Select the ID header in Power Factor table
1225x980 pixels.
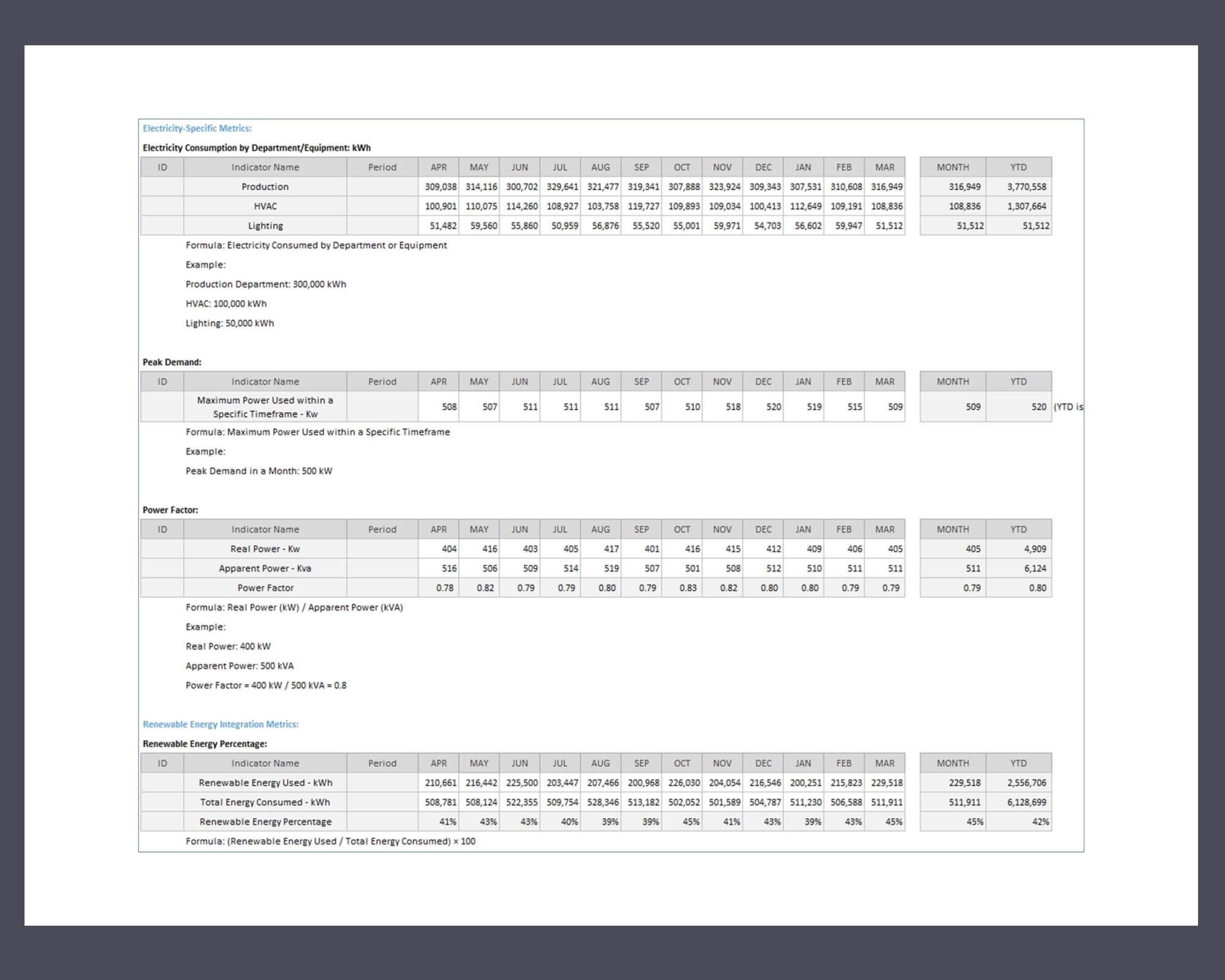click(163, 529)
